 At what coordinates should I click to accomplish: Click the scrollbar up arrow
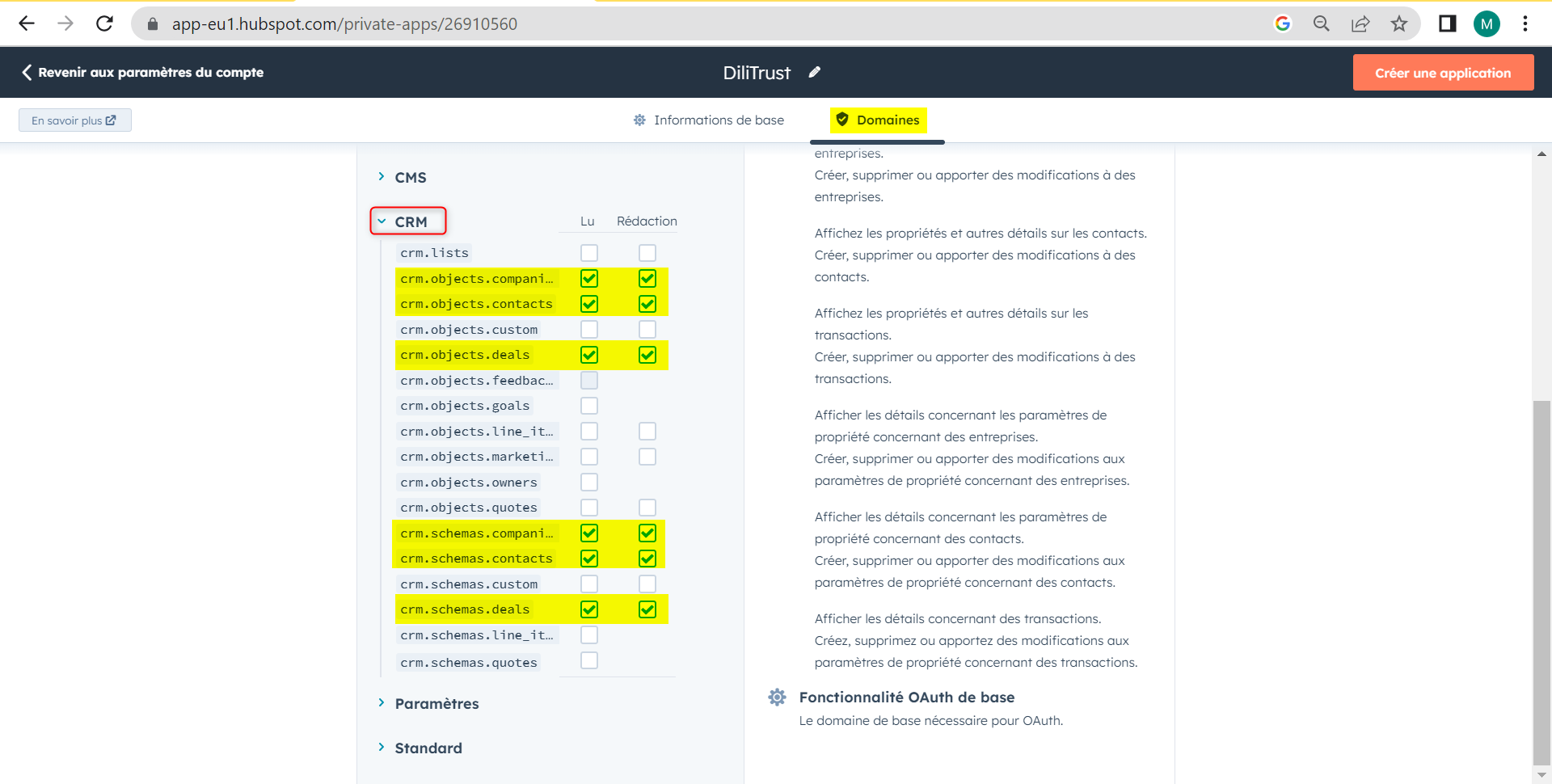pos(1541,154)
